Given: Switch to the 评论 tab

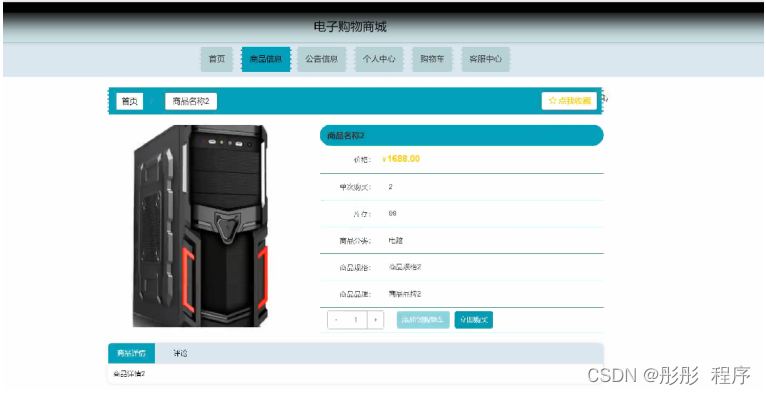Looking at the screenshot, I should click(x=180, y=353).
